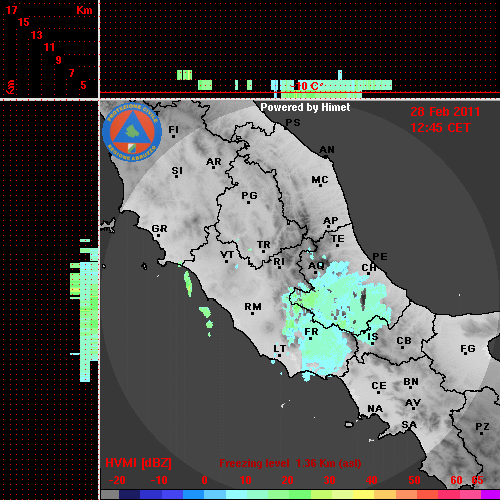Screen dimensions: 500x500
Task: Click the 'HVMI [dBZ]' label
Action: point(138,463)
